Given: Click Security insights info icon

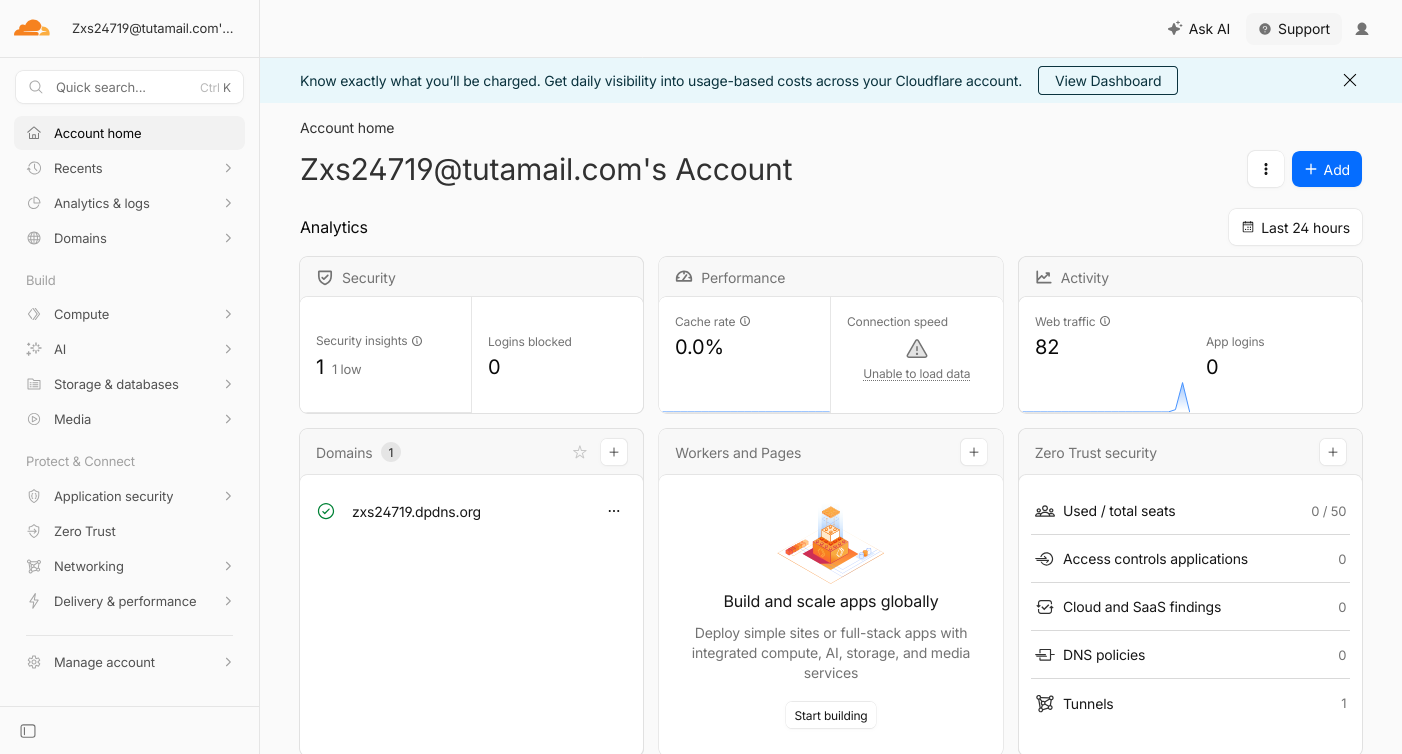Looking at the screenshot, I should pyautogui.click(x=417, y=341).
